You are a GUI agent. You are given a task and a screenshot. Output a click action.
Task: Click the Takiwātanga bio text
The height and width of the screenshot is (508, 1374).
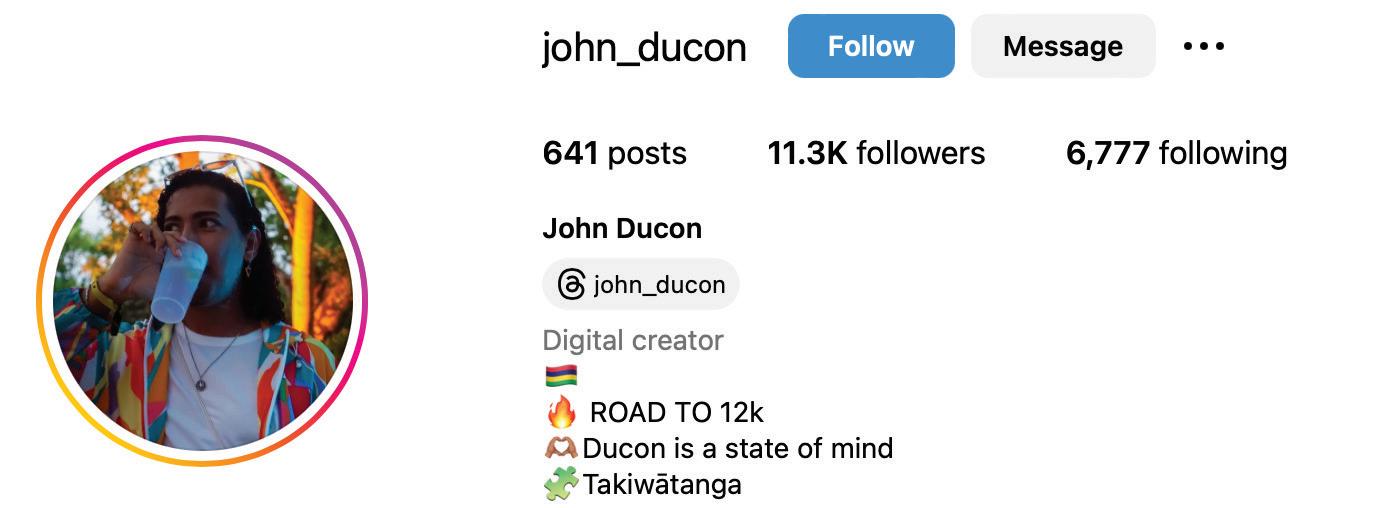(x=663, y=485)
